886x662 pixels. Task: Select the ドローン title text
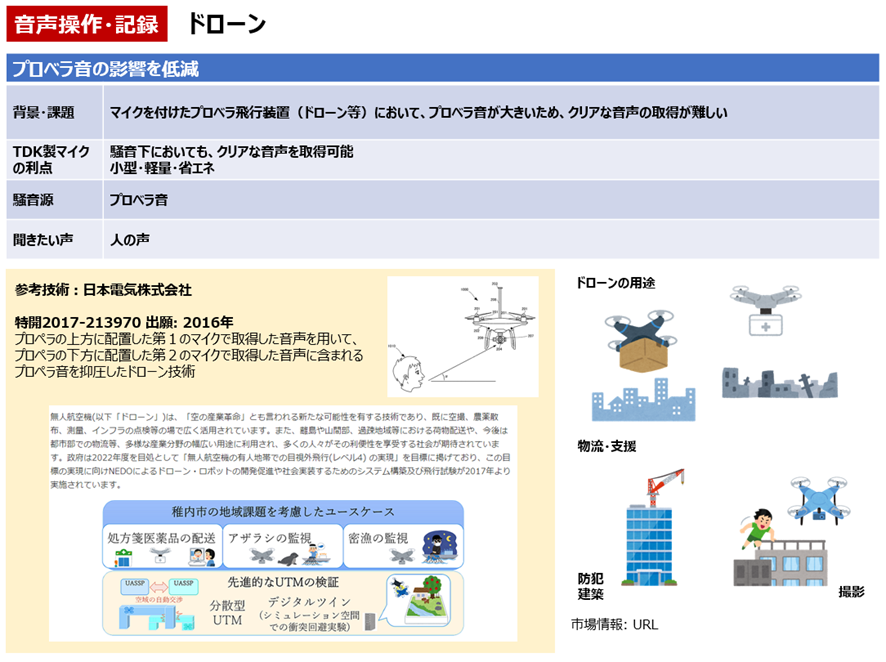point(226,24)
